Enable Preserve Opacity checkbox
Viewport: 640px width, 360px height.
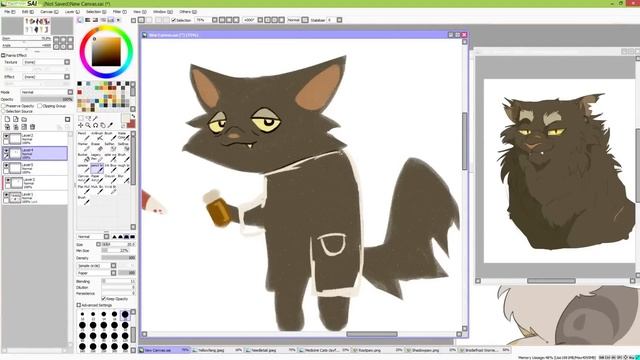pos(3,106)
